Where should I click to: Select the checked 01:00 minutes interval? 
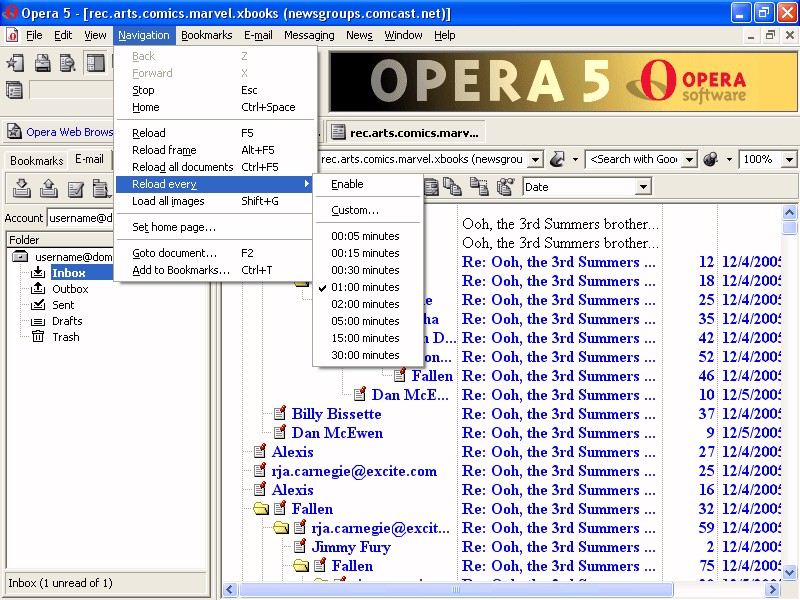pos(365,287)
